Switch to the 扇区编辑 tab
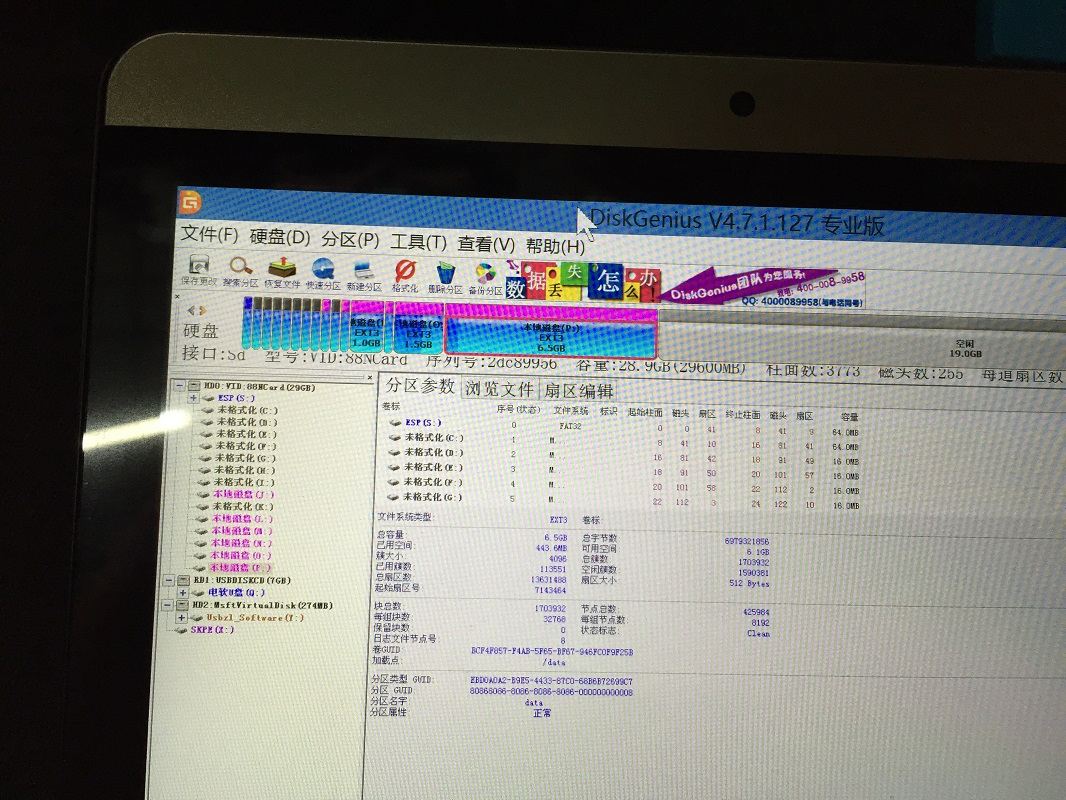This screenshot has height=800, width=1066. pos(579,391)
